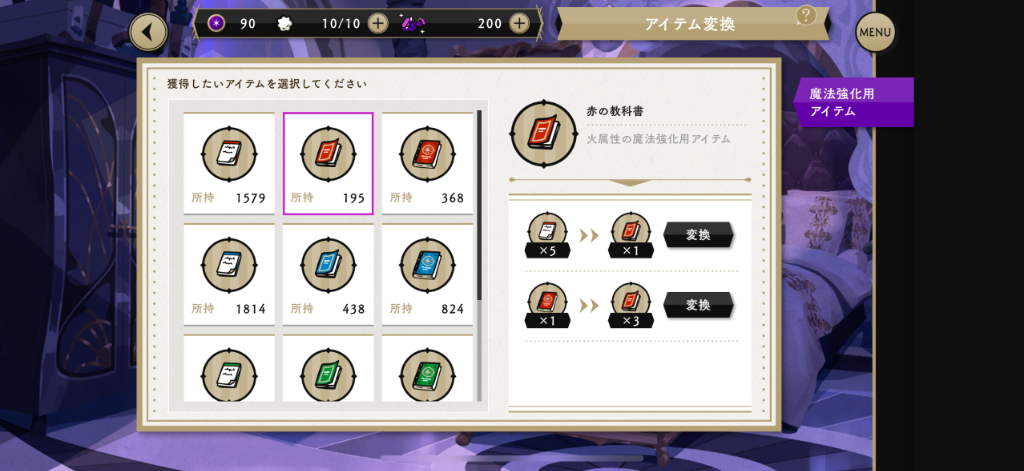Open the help question mark icon
This screenshot has height=471, width=1024.
[x=807, y=16]
